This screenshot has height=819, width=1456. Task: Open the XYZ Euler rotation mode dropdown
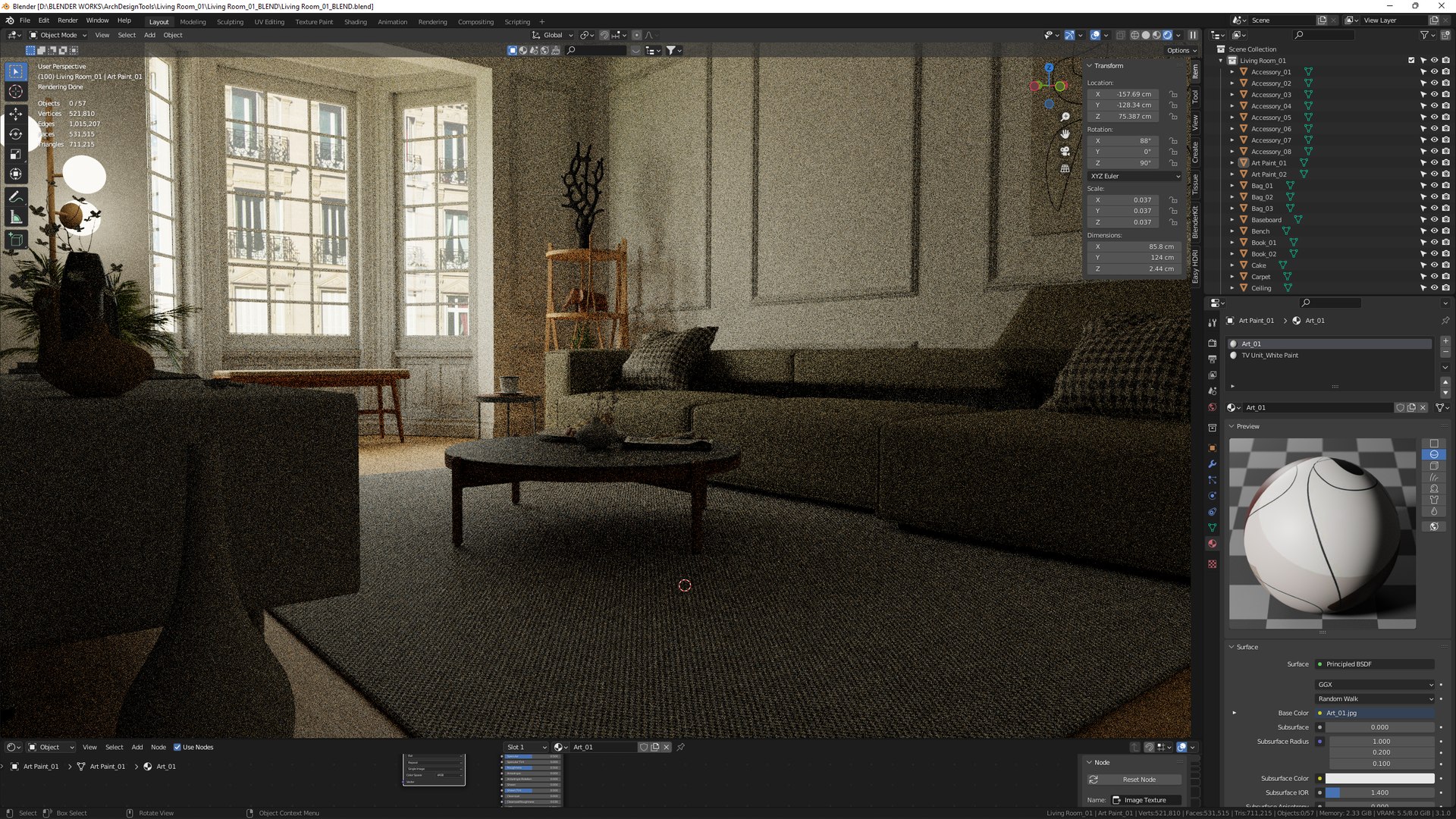point(1134,176)
